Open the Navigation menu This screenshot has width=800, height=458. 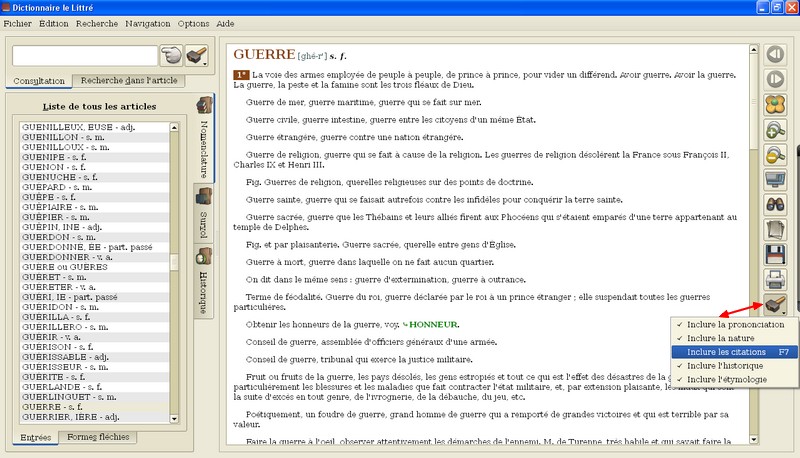148,23
